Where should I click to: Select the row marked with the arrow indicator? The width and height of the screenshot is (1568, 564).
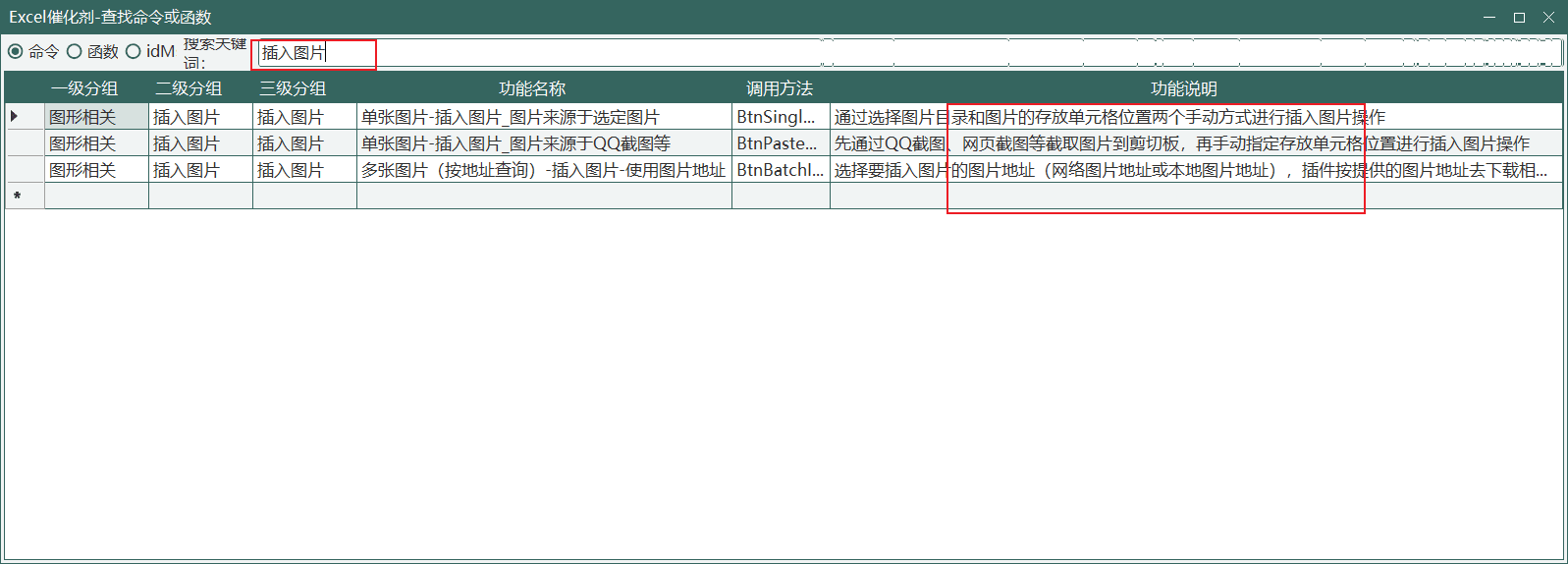click(x=25, y=116)
